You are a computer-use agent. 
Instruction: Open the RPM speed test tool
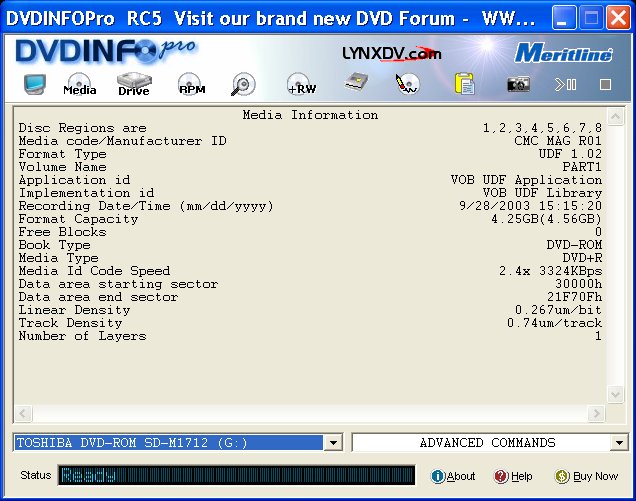191,84
